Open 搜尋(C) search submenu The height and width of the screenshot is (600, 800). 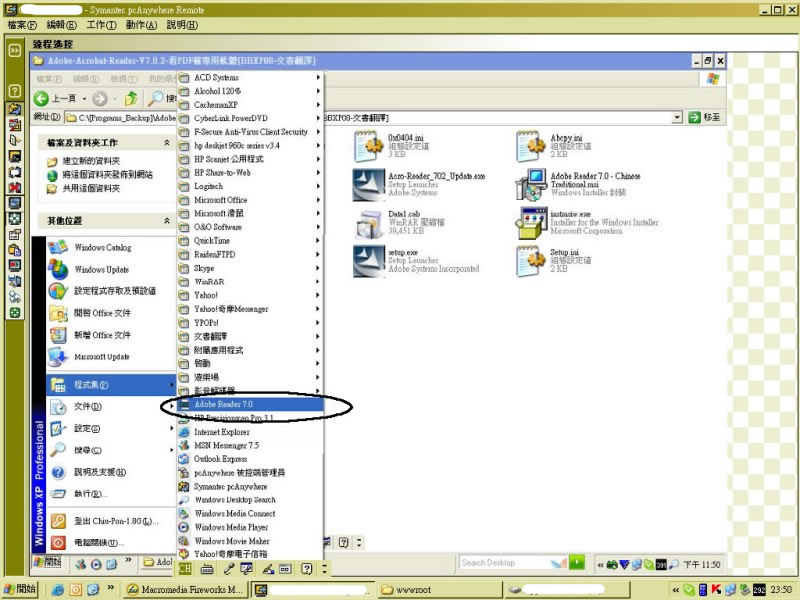click(x=110, y=451)
